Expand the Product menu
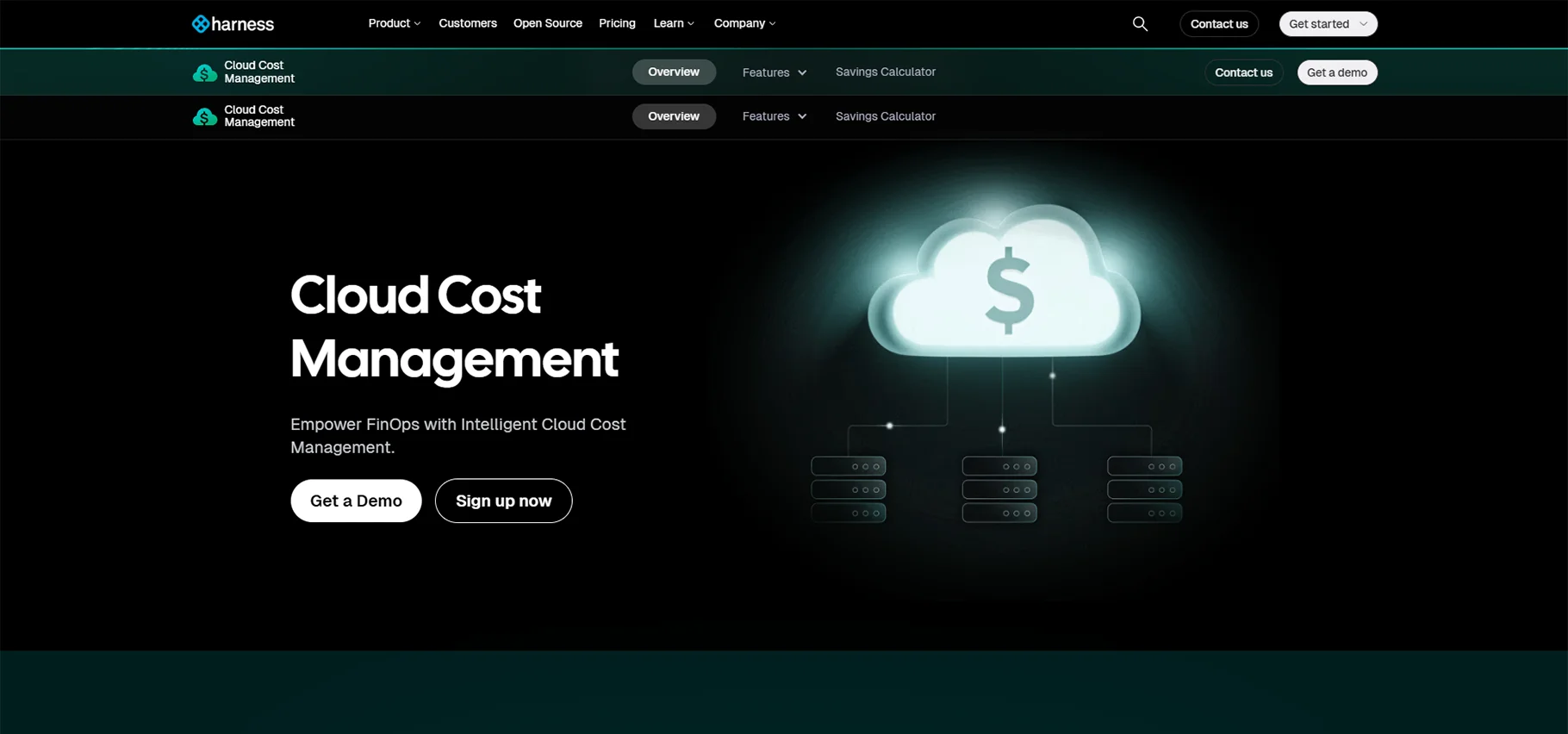Image resolution: width=1568 pixels, height=734 pixels. click(395, 23)
